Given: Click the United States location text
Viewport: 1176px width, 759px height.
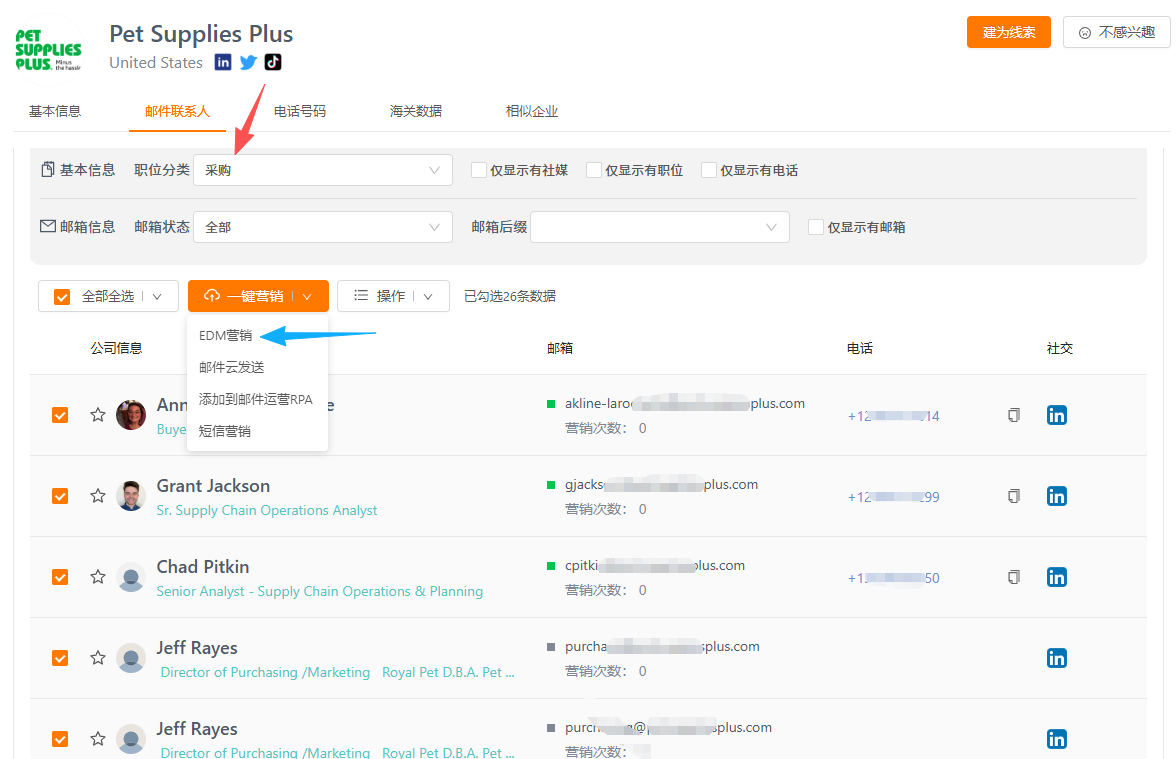Looking at the screenshot, I should tap(156, 63).
